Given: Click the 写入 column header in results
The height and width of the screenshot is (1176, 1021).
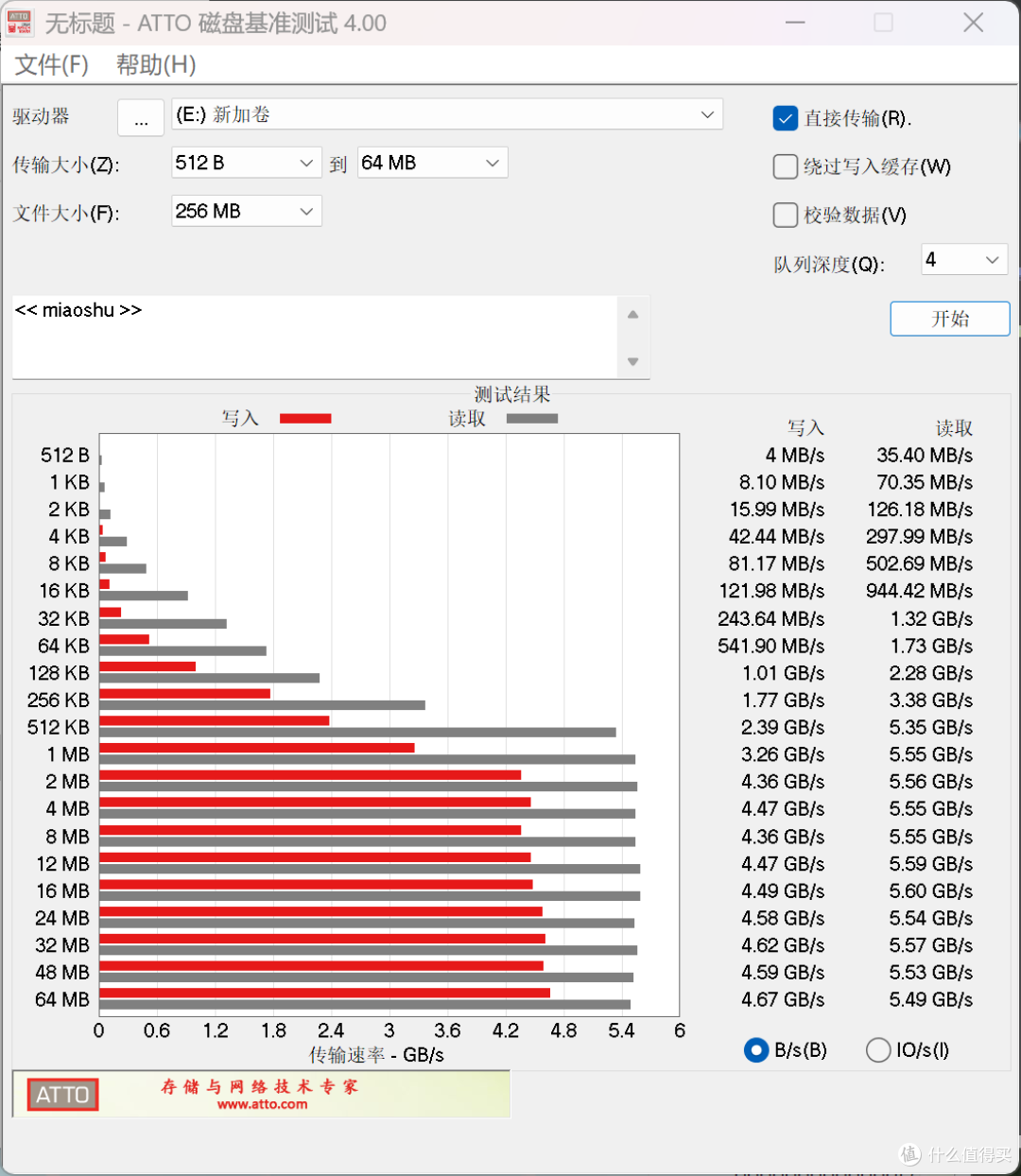Looking at the screenshot, I should (806, 428).
